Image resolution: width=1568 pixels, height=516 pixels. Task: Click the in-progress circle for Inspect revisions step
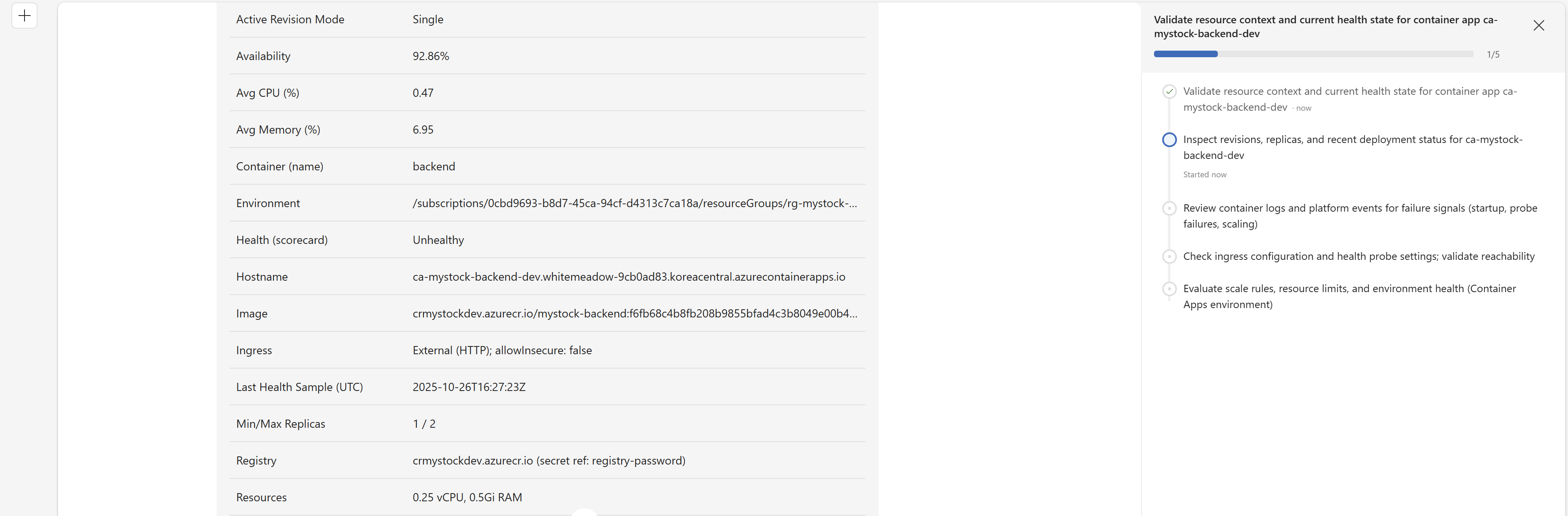click(1169, 140)
